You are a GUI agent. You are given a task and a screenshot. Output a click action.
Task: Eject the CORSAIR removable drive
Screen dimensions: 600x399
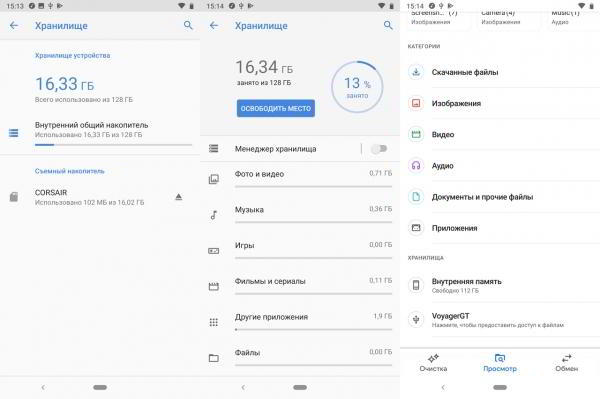(x=178, y=197)
